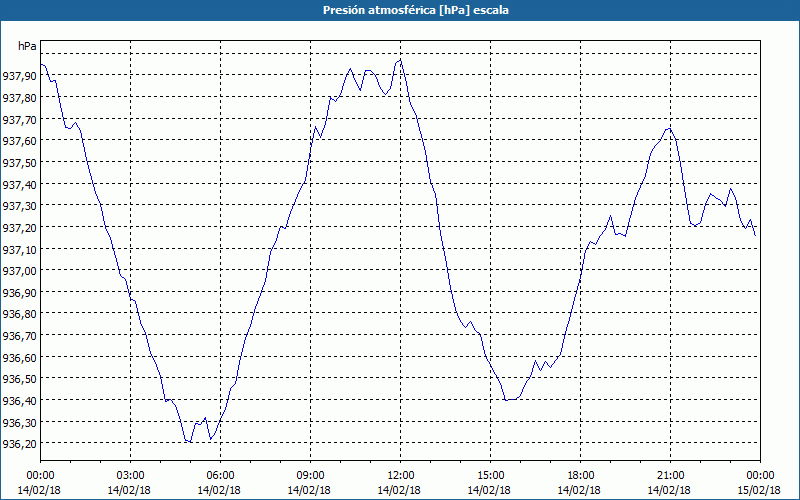This screenshot has width=800, height=500.
Task: Click the 936,50 pressure value
Action: coord(19,379)
